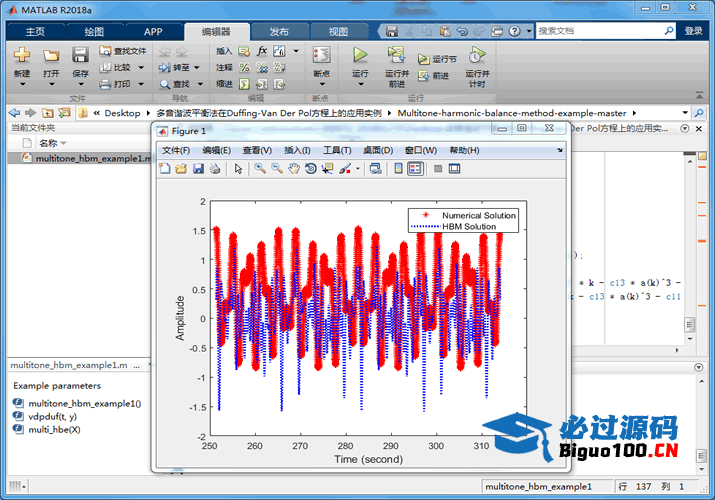Viewport: 715px width, 500px height.
Task: Click Save Figure icon in Figure 1 toolbar
Action: (x=198, y=169)
